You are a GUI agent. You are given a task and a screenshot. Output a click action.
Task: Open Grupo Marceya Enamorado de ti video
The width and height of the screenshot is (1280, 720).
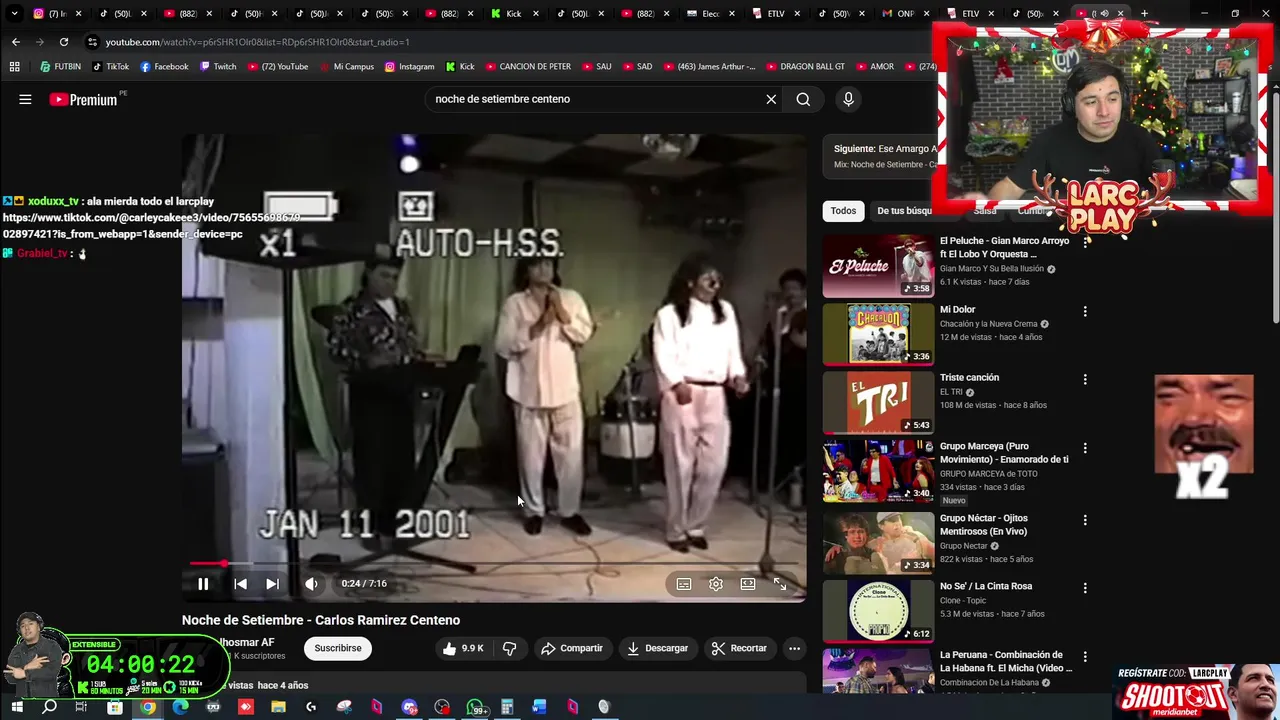click(1004, 453)
